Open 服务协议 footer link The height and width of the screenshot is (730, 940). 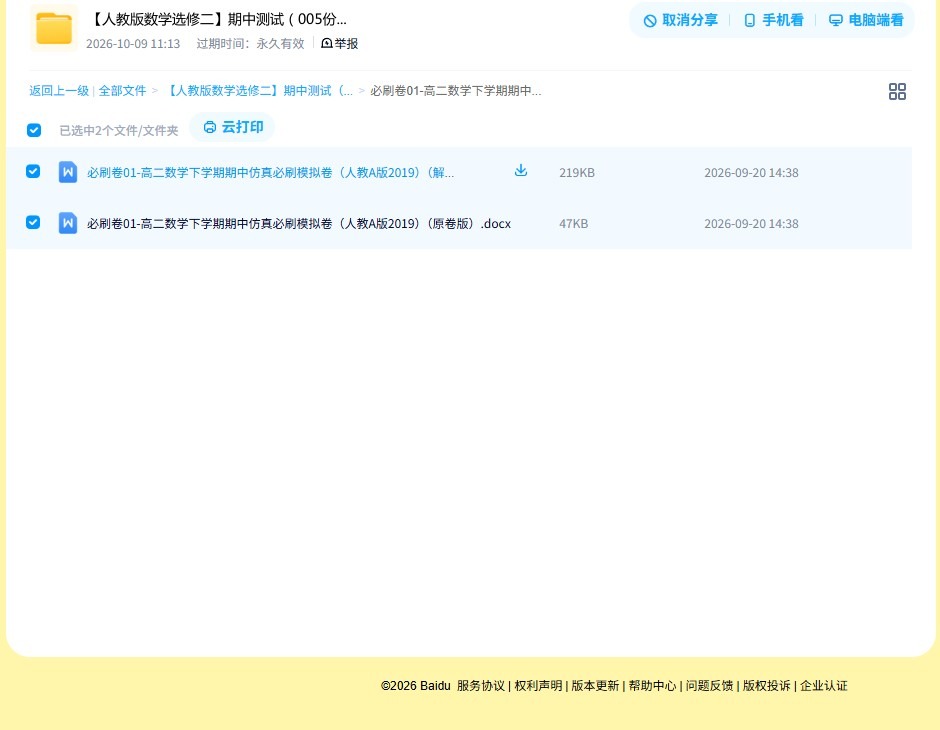(481, 686)
